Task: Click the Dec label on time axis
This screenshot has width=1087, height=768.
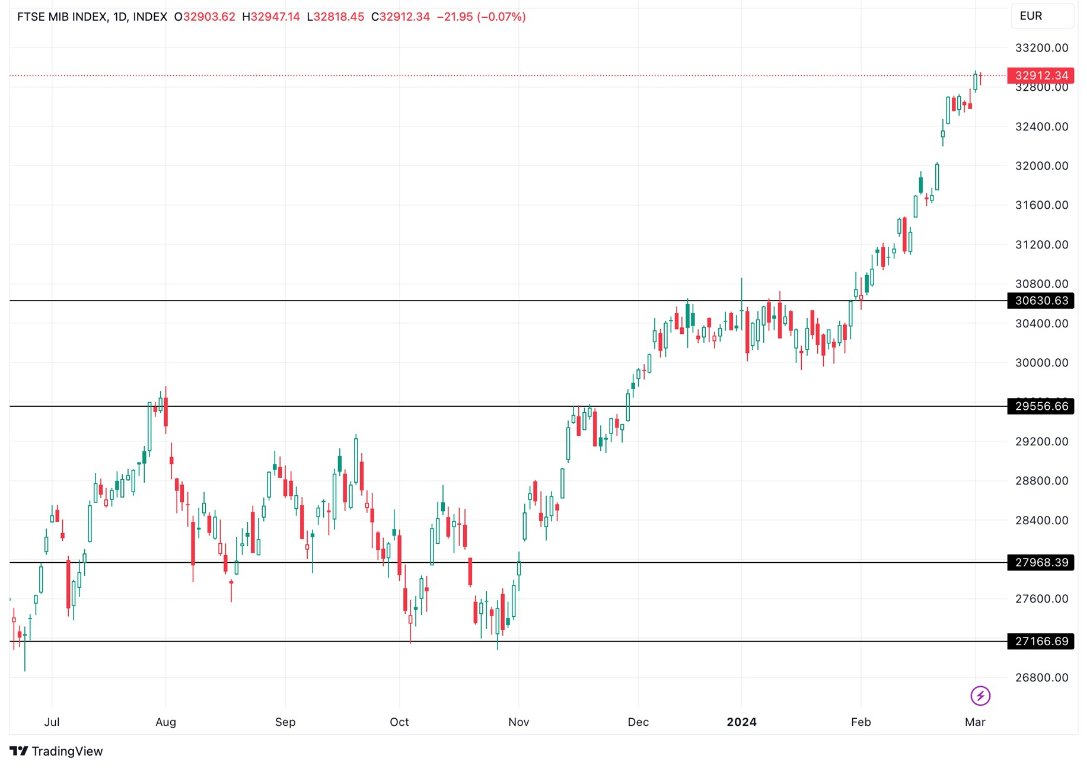Action: pyautogui.click(x=638, y=722)
